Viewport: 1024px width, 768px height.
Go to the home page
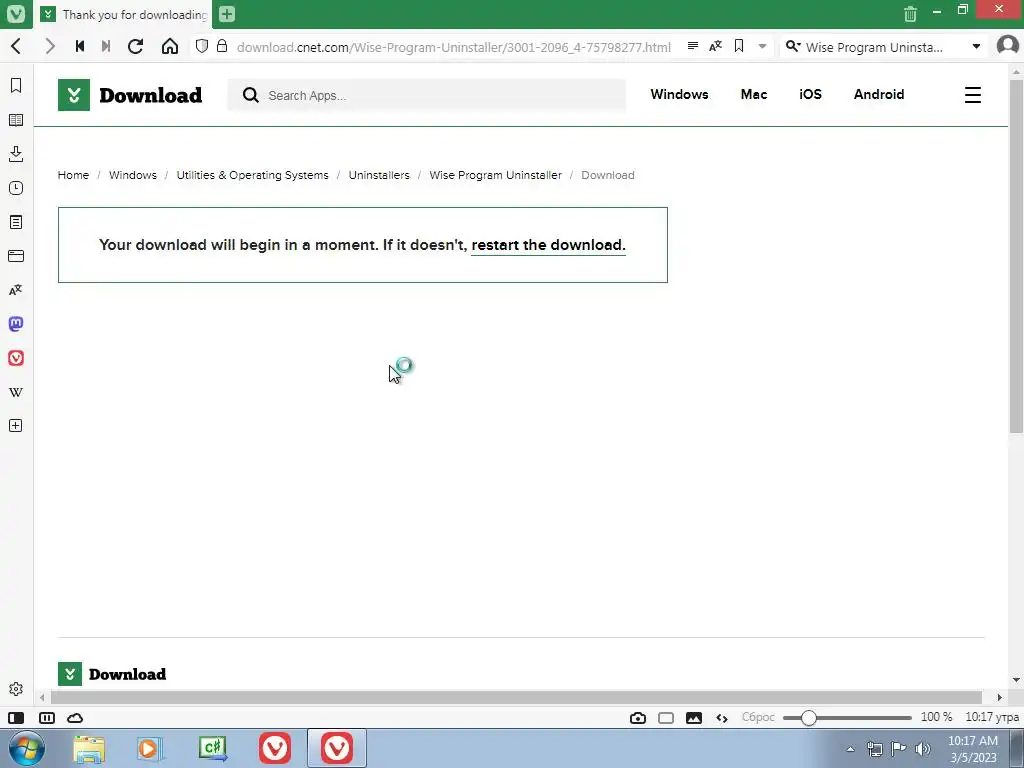pos(170,46)
